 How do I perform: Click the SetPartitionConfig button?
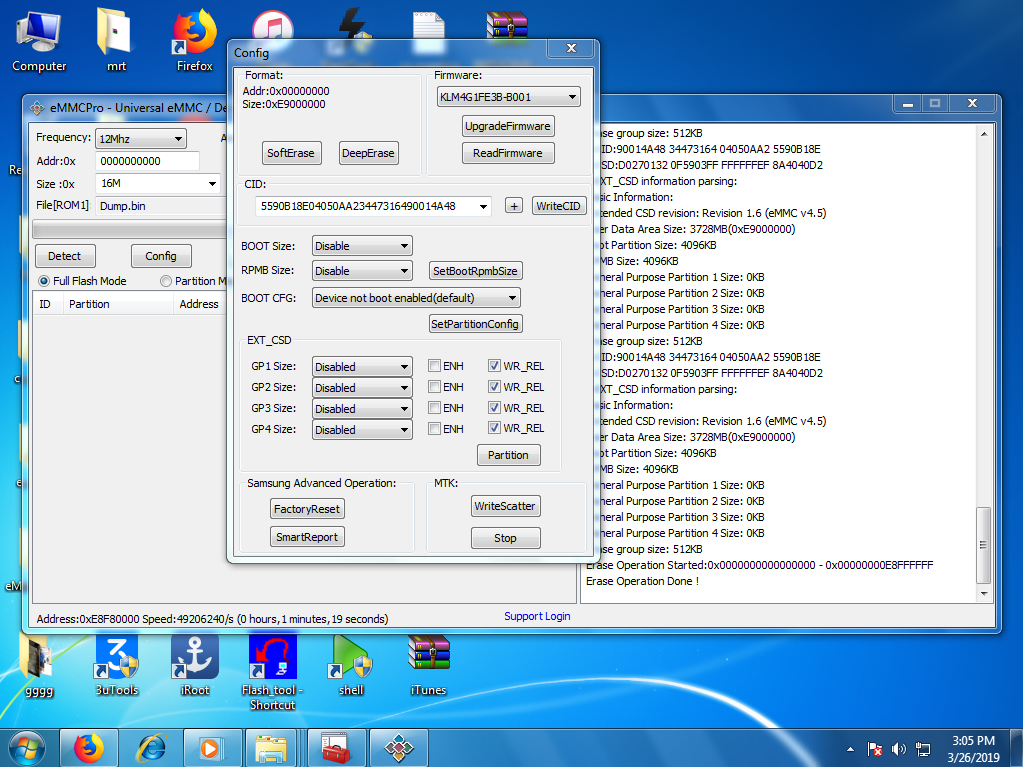(476, 323)
